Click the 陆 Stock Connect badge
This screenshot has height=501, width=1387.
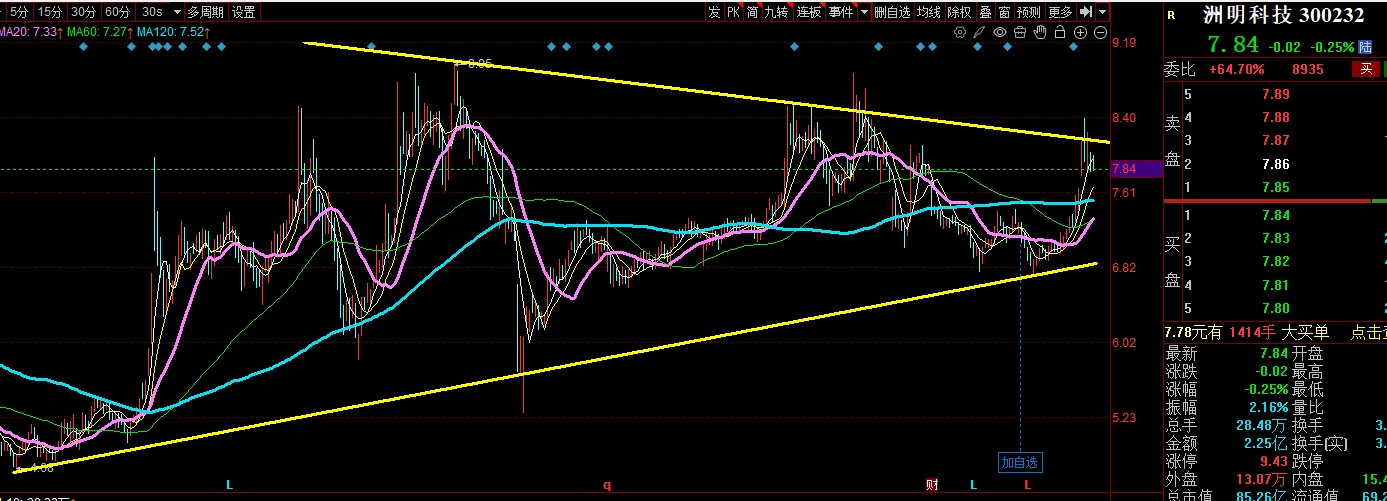[1364, 46]
